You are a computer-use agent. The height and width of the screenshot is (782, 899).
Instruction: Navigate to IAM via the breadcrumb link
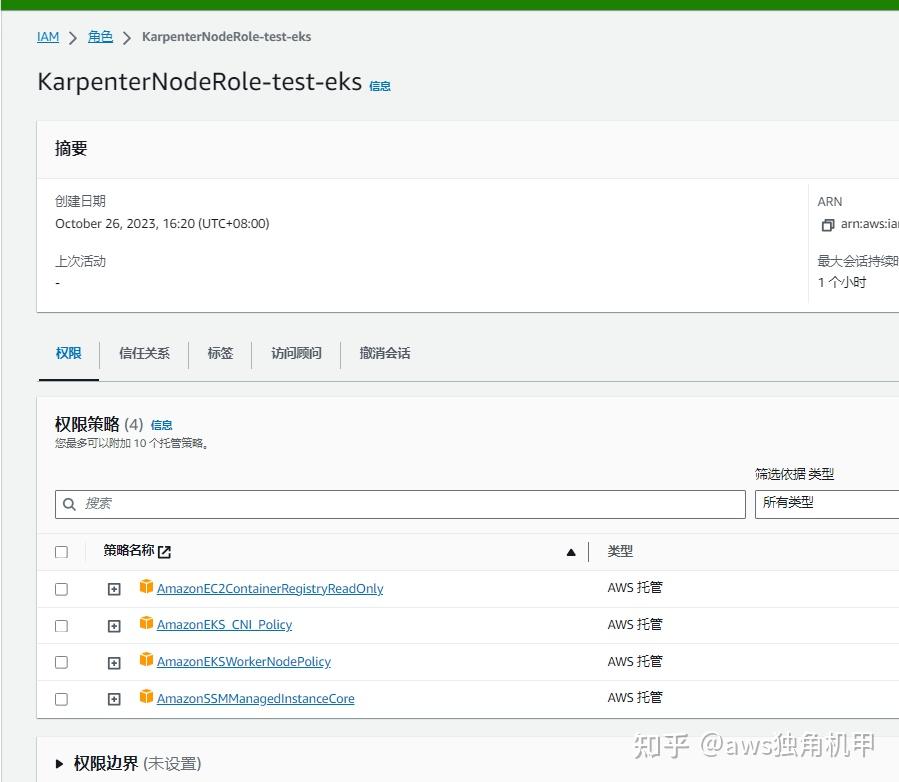coord(47,36)
